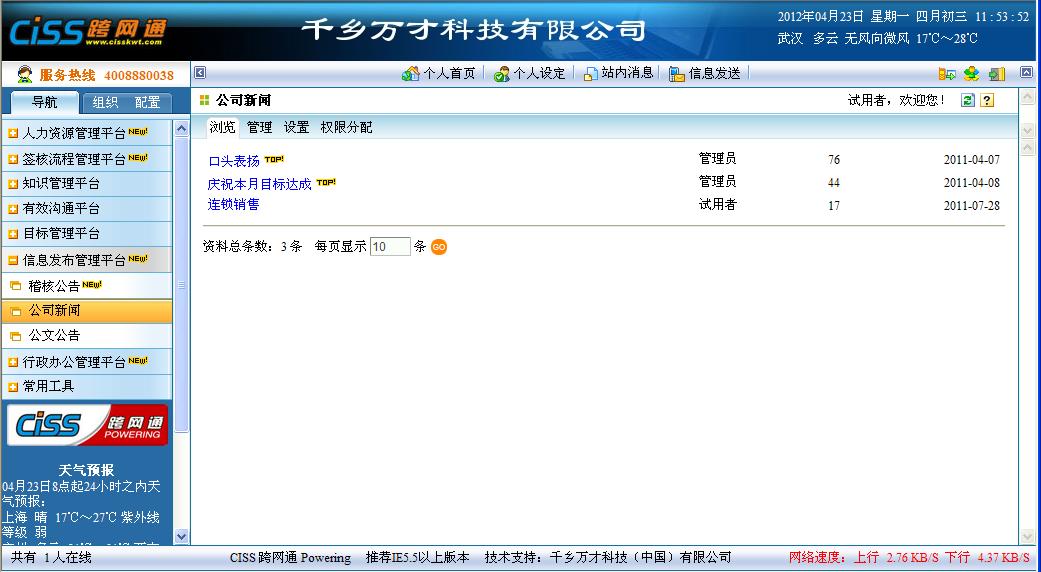The height and width of the screenshot is (572, 1041).
Task: Collapse 信息发布管理平台 minus icon
Action: (x=13, y=260)
